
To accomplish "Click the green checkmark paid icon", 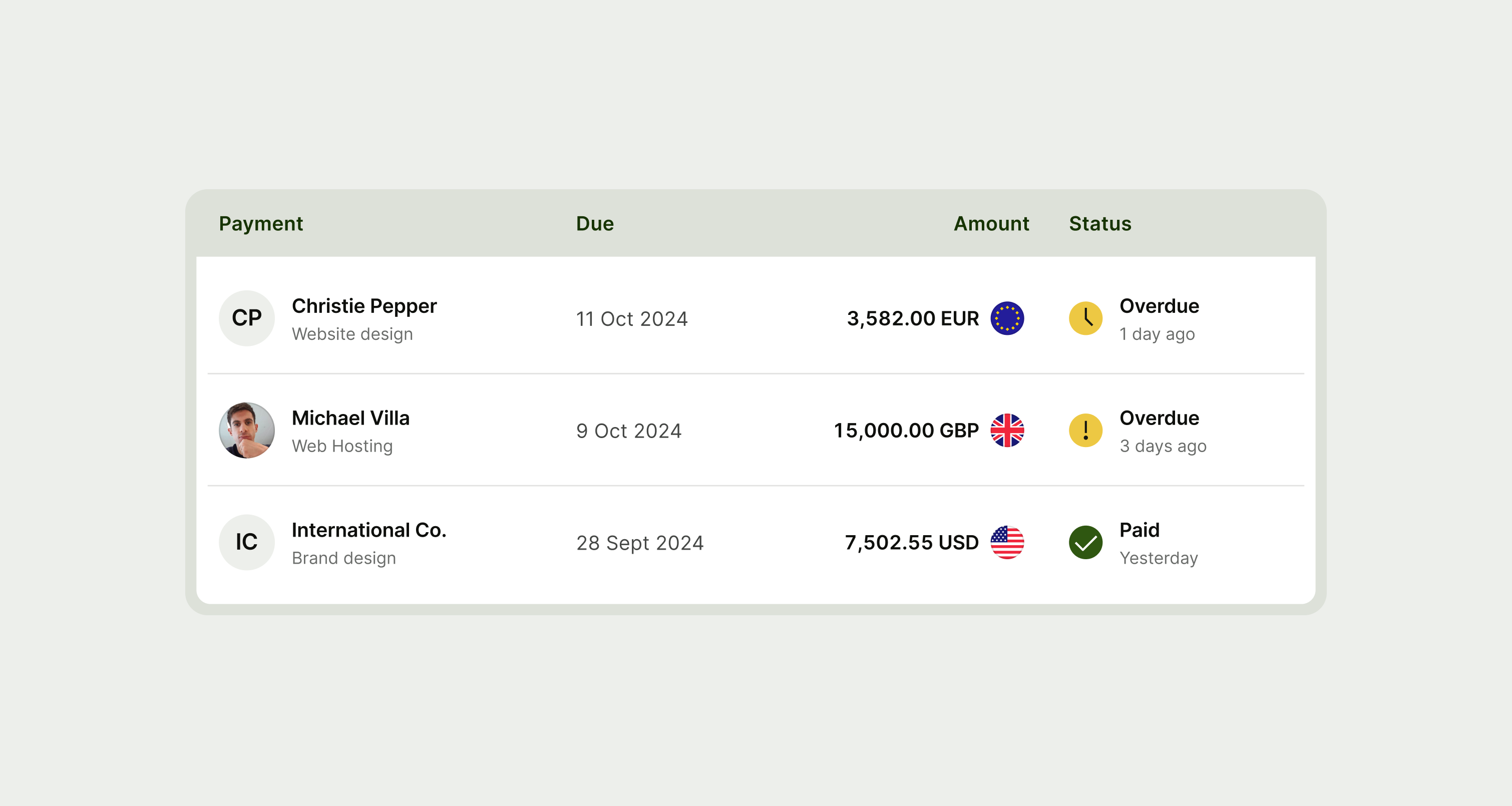I will coord(1085,542).
